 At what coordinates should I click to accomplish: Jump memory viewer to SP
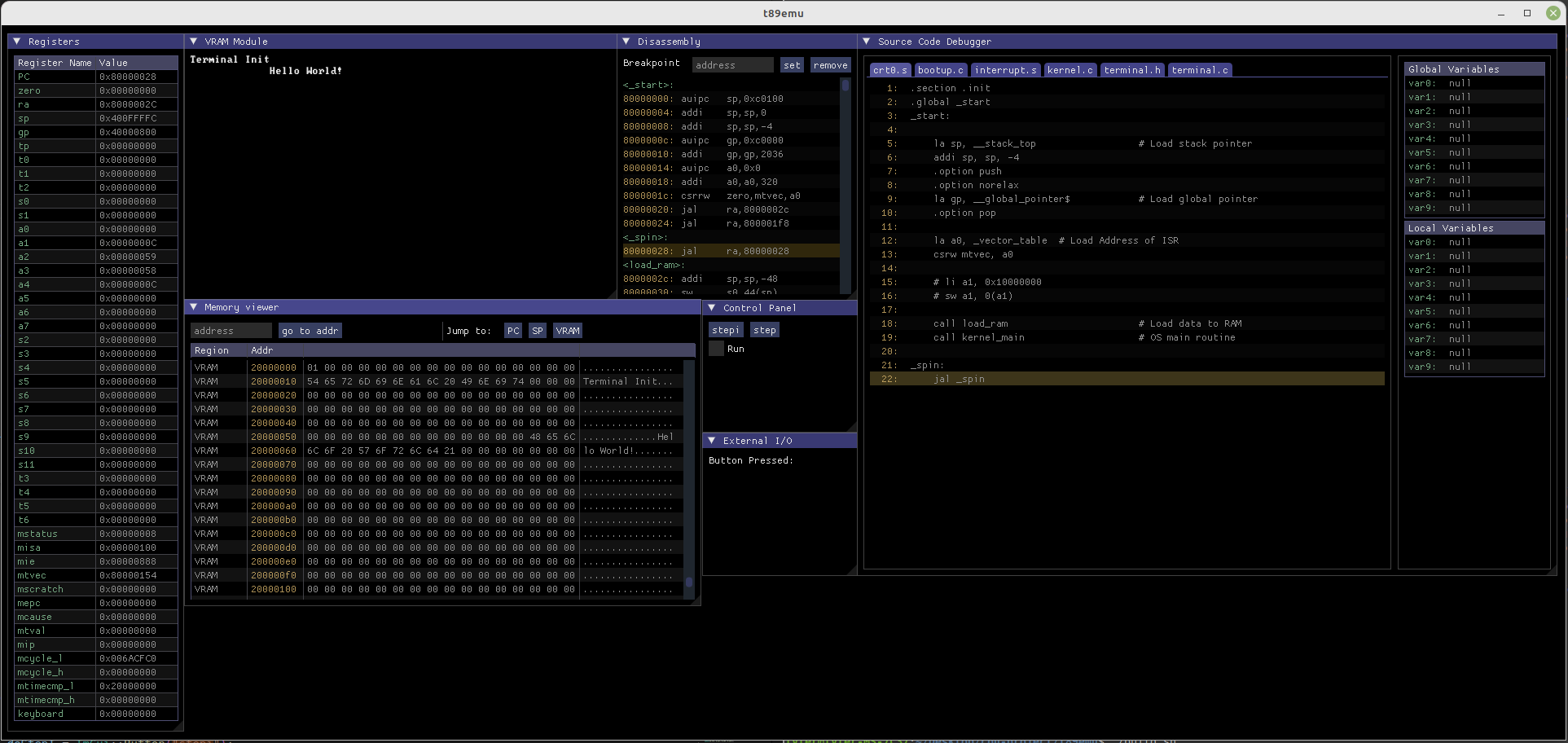point(537,331)
